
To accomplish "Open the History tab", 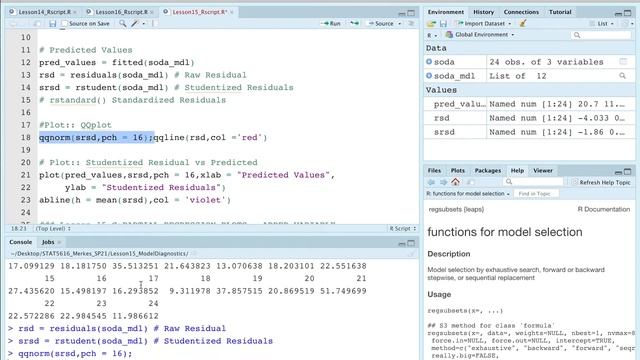I will [x=483, y=12].
